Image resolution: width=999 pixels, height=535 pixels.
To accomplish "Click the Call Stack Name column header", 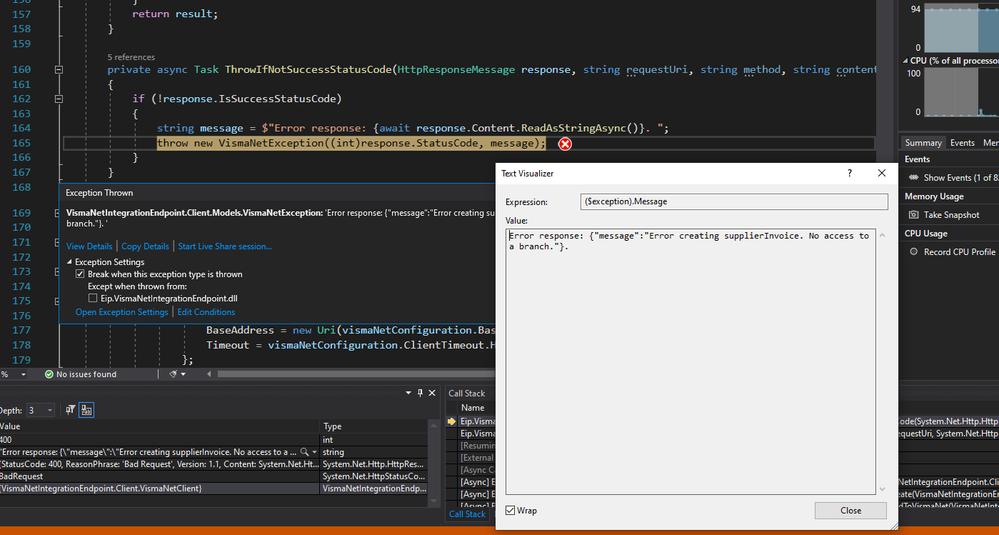I will (x=473, y=408).
